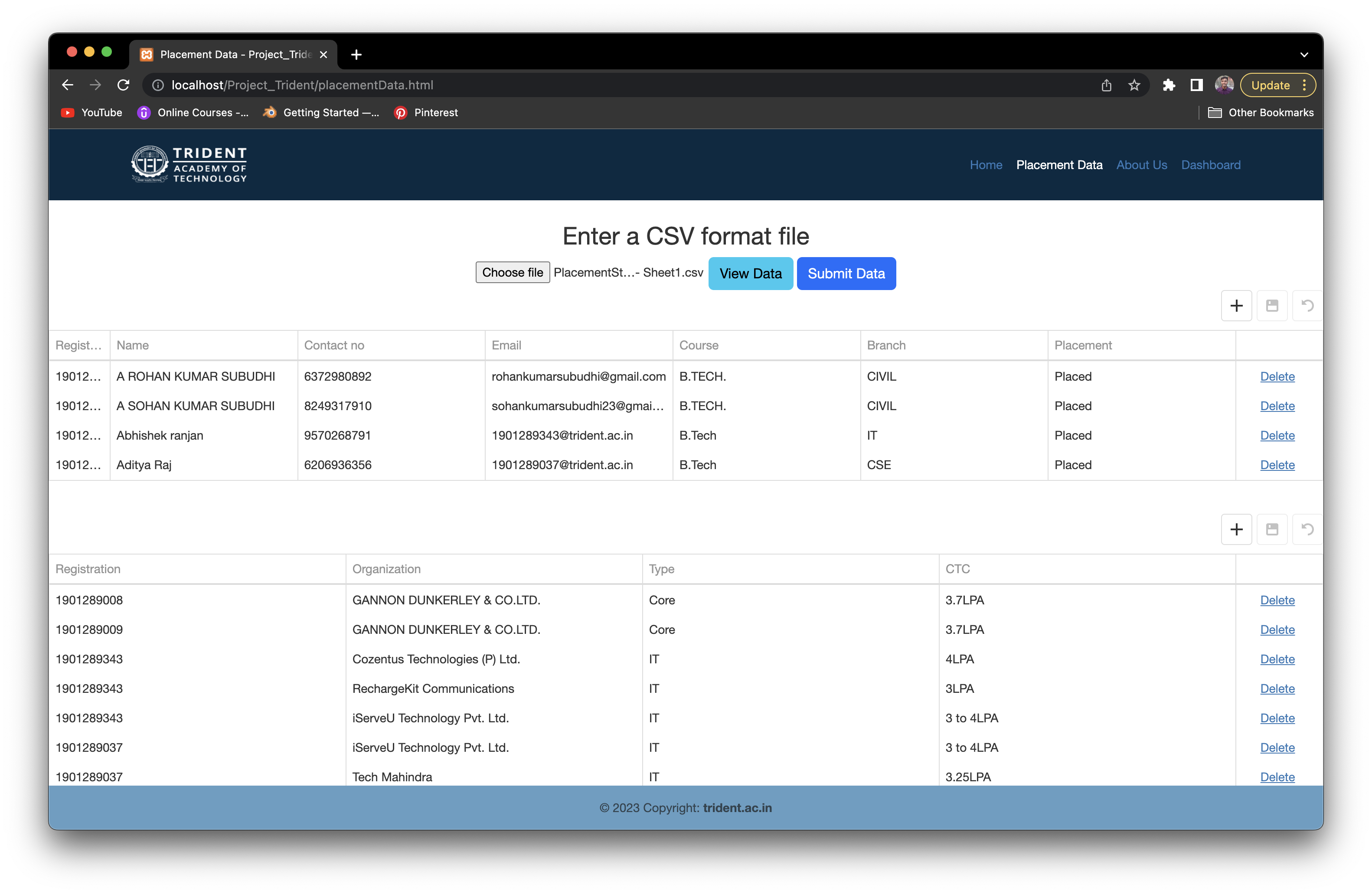Save changes in the student table
The image size is (1372, 894).
point(1272,306)
